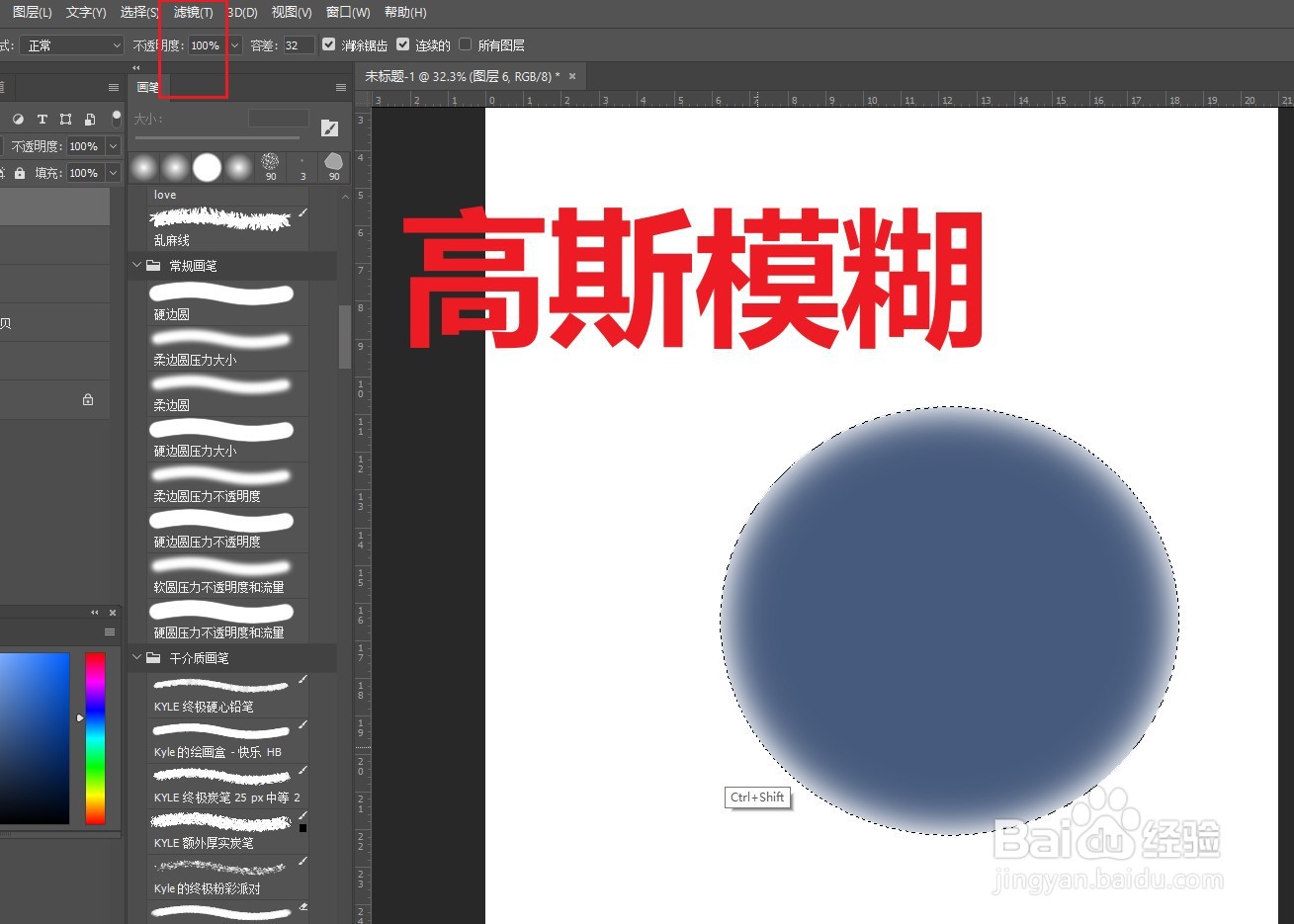Click the scattered brush tip icon labeled 90
Screen dimensions: 1294x924
tap(269, 163)
